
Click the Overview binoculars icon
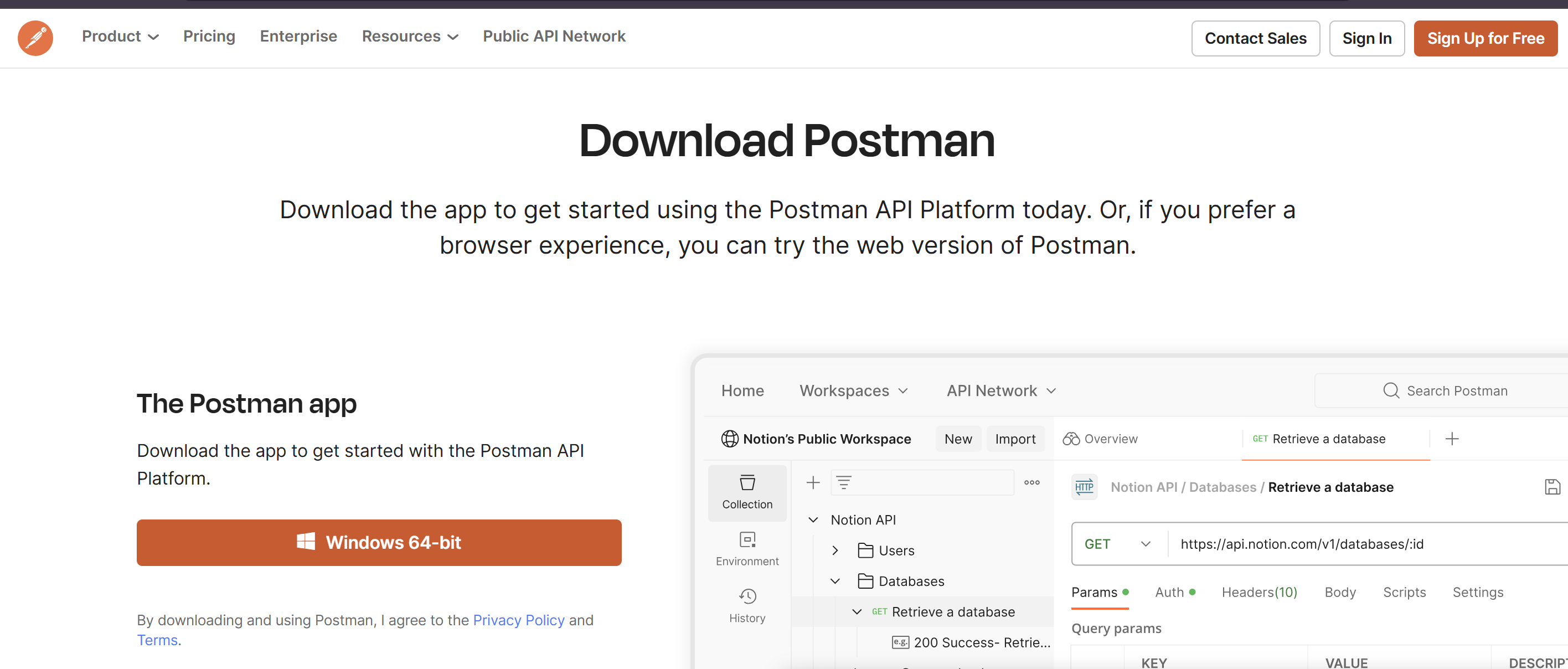[1071, 438]
